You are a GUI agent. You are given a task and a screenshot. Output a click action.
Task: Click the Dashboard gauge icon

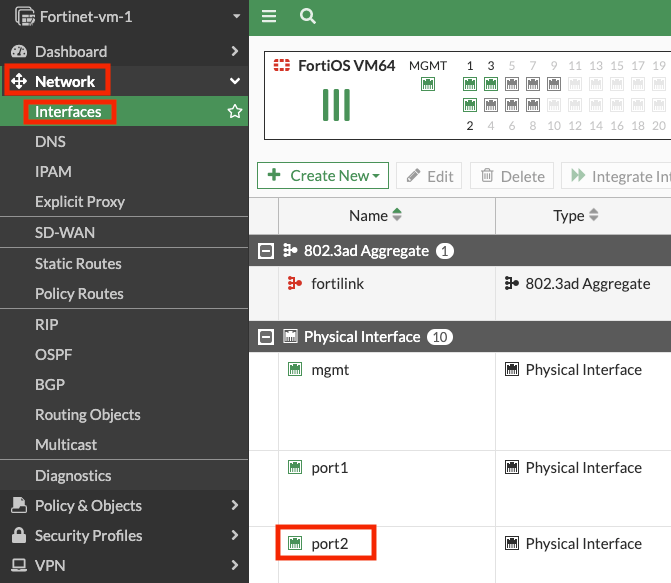(18, 51)
